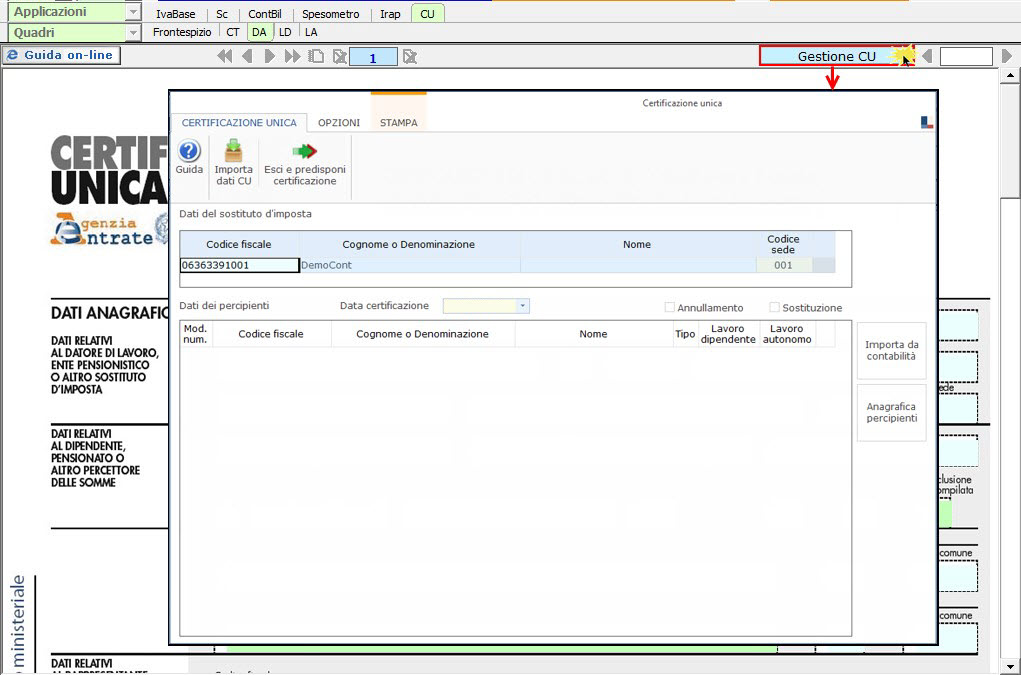Click the Tipo column header

(685, 334)
